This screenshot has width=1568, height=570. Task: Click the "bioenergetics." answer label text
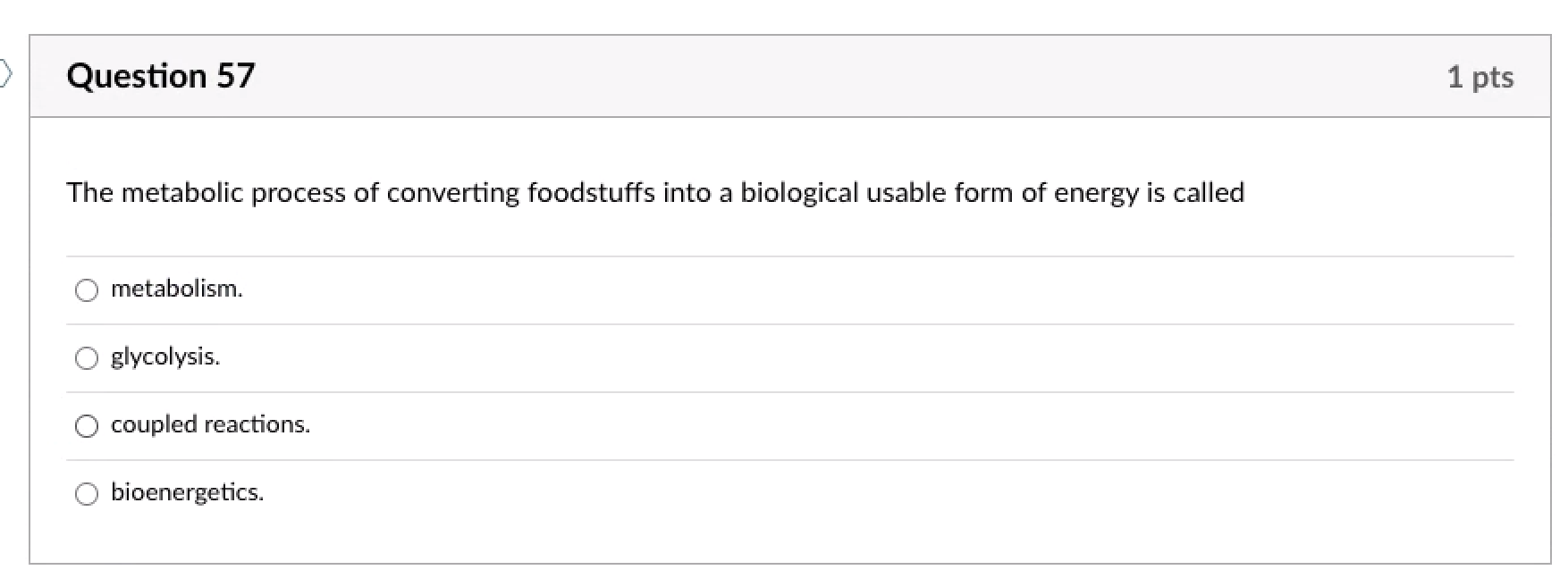tap(187, 492)
